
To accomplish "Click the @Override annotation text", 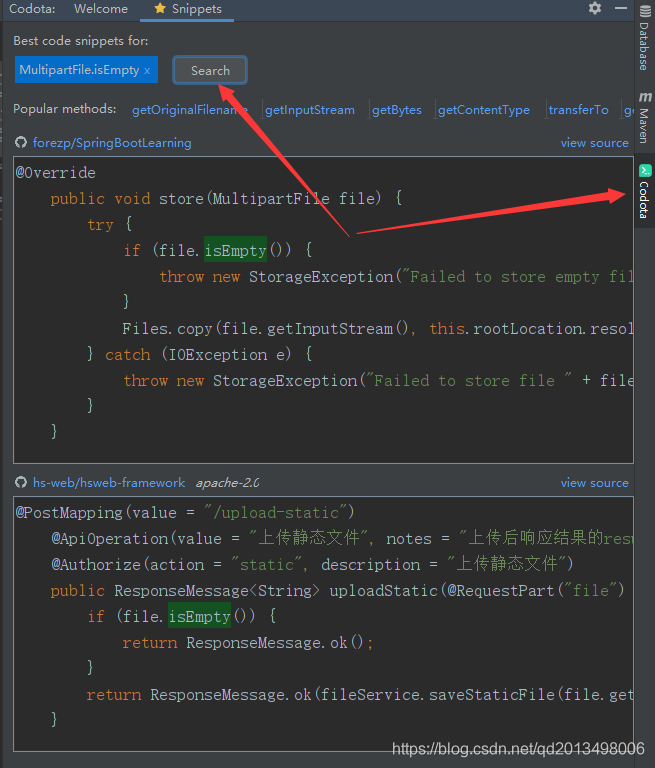I will pyautogui.click(x=56, y=172).
